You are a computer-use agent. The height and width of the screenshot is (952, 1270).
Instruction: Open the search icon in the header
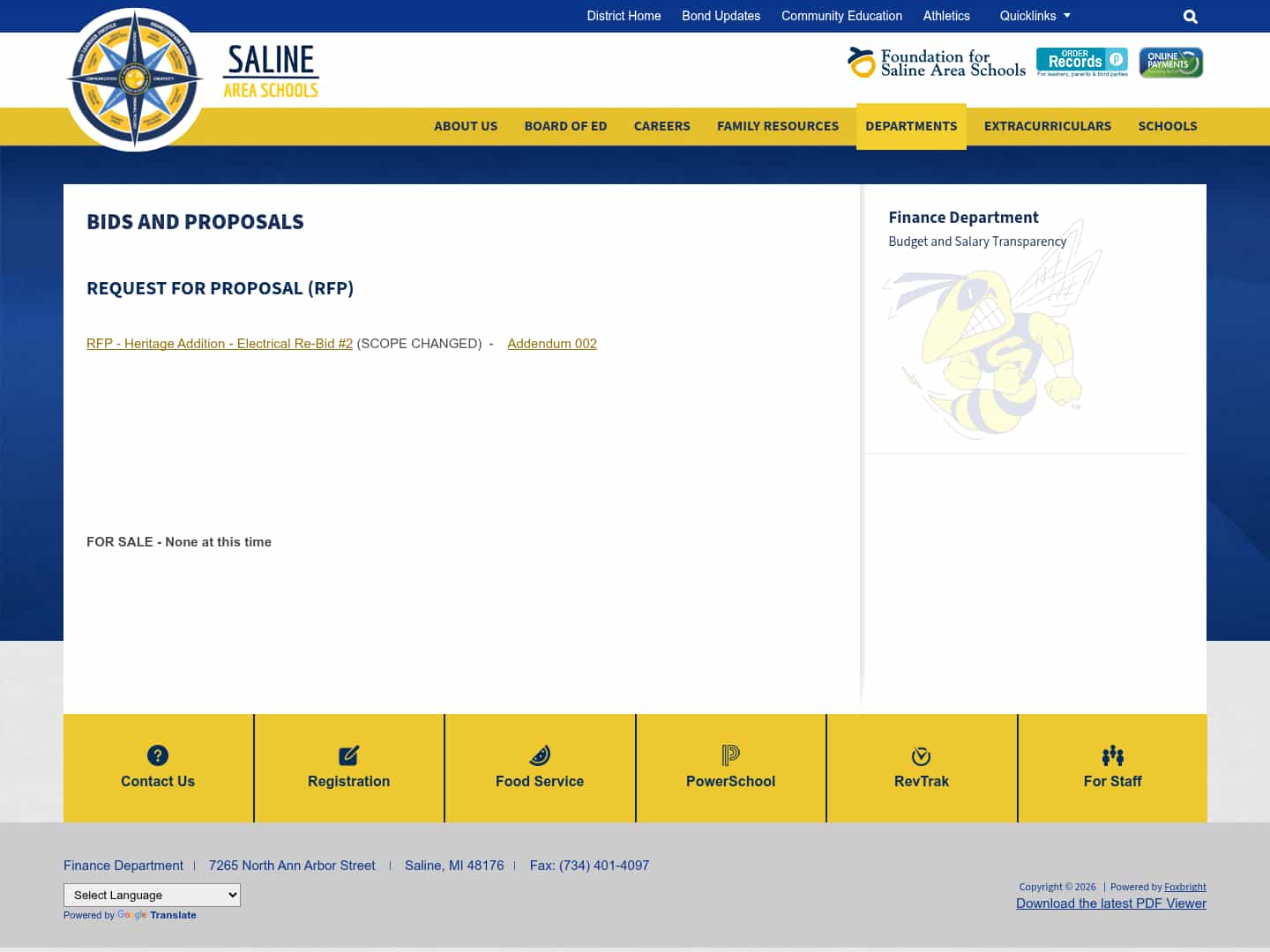[1190, 16]
